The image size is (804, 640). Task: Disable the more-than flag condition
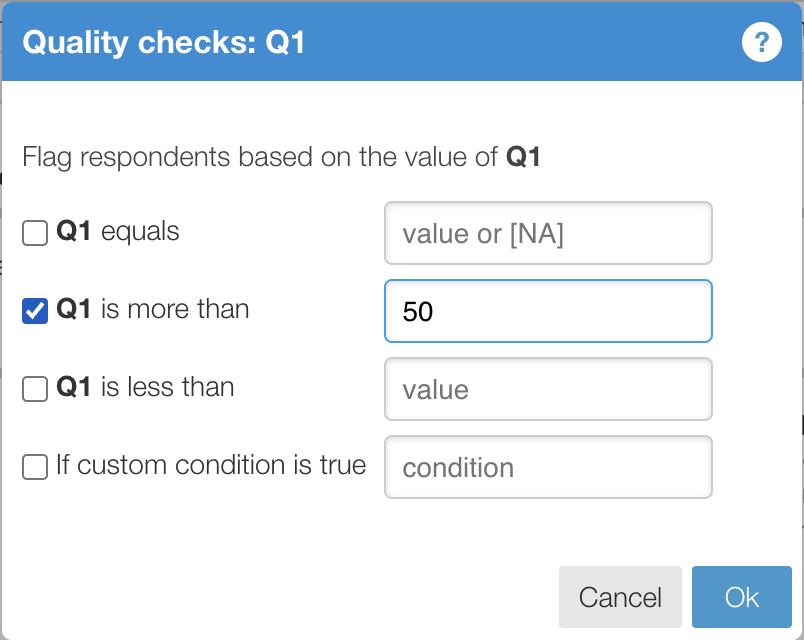click(x=34, y=310)
